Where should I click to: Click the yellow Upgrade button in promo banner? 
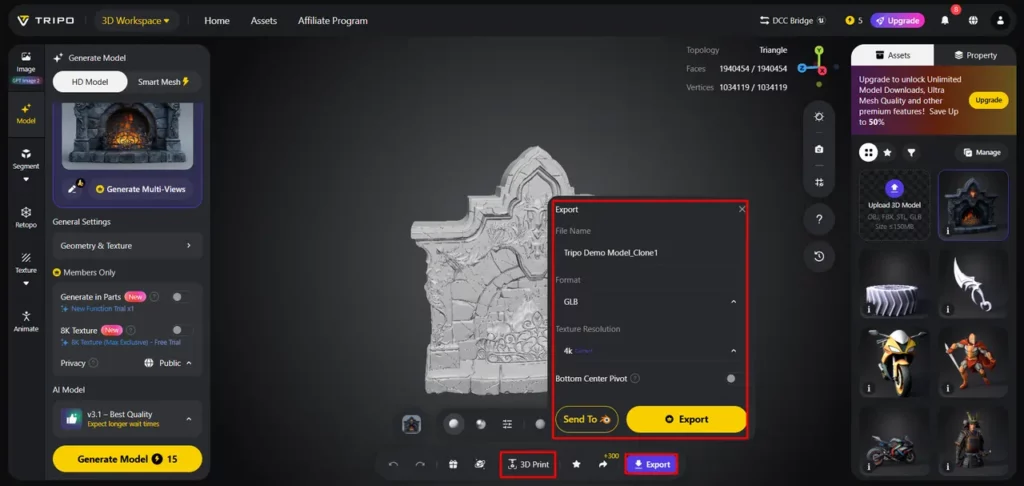point(989,100)
